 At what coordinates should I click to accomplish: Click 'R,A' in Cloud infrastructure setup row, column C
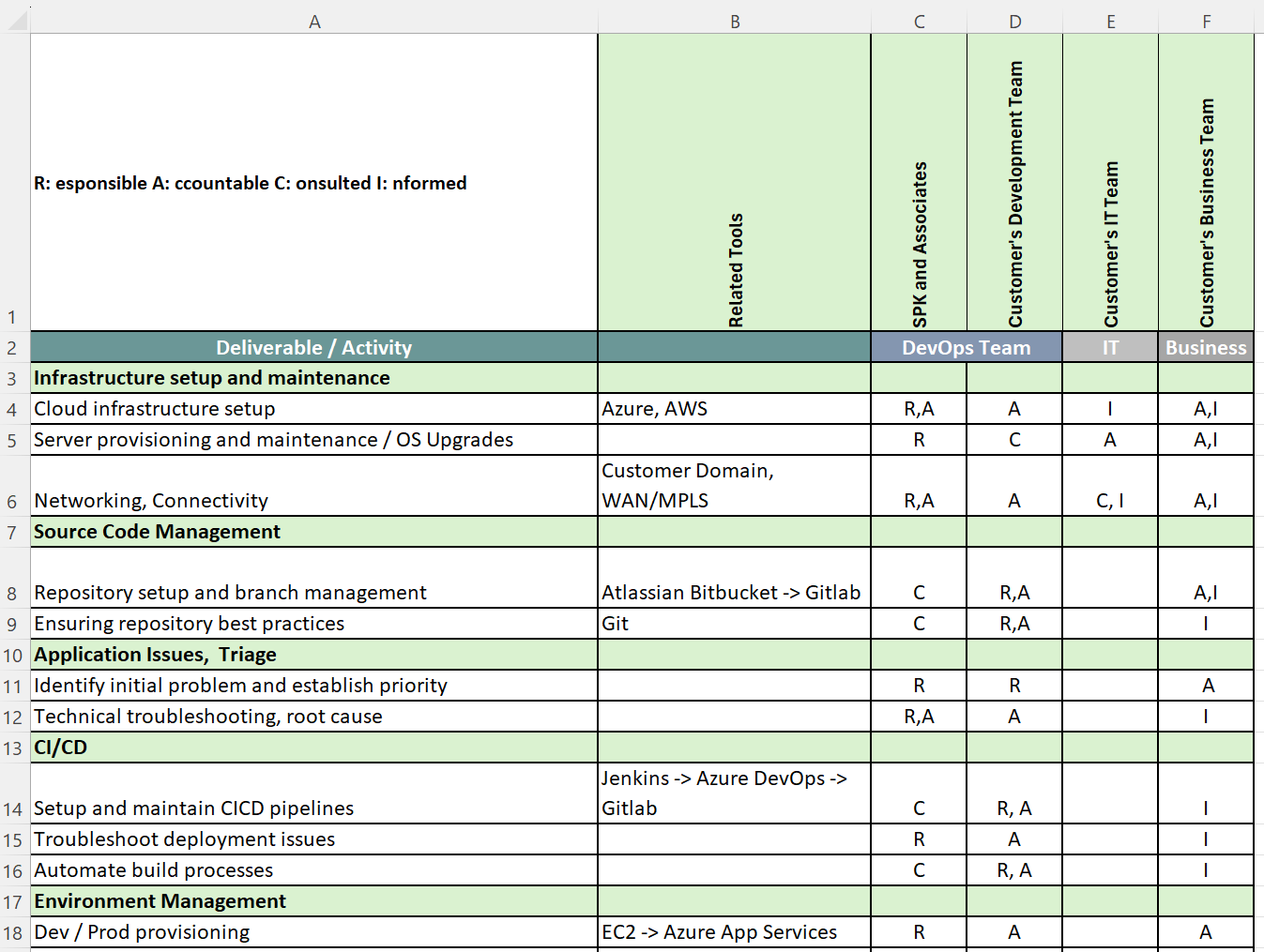[x=919, y=409]
